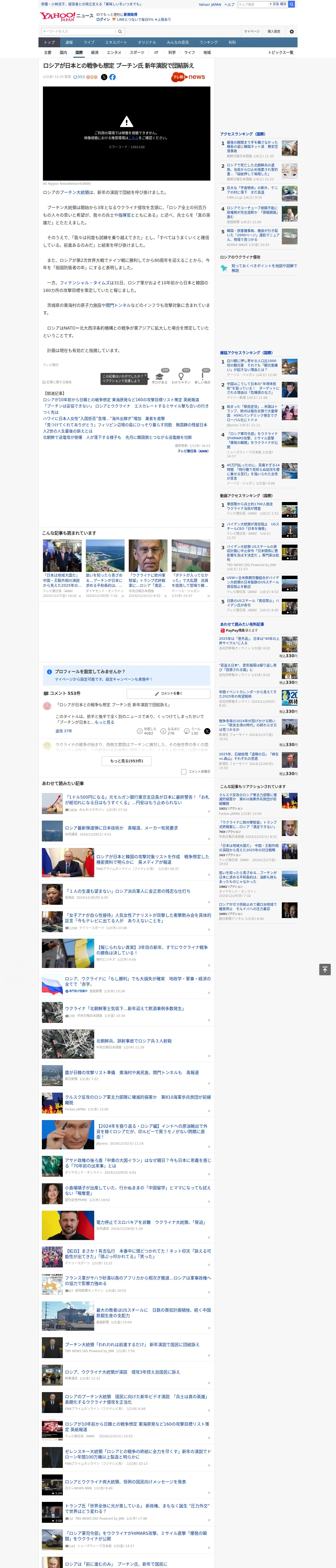Click the 新規取得 ID link
This screenshot has height=1568, width=336.
[x=131, y=14]
